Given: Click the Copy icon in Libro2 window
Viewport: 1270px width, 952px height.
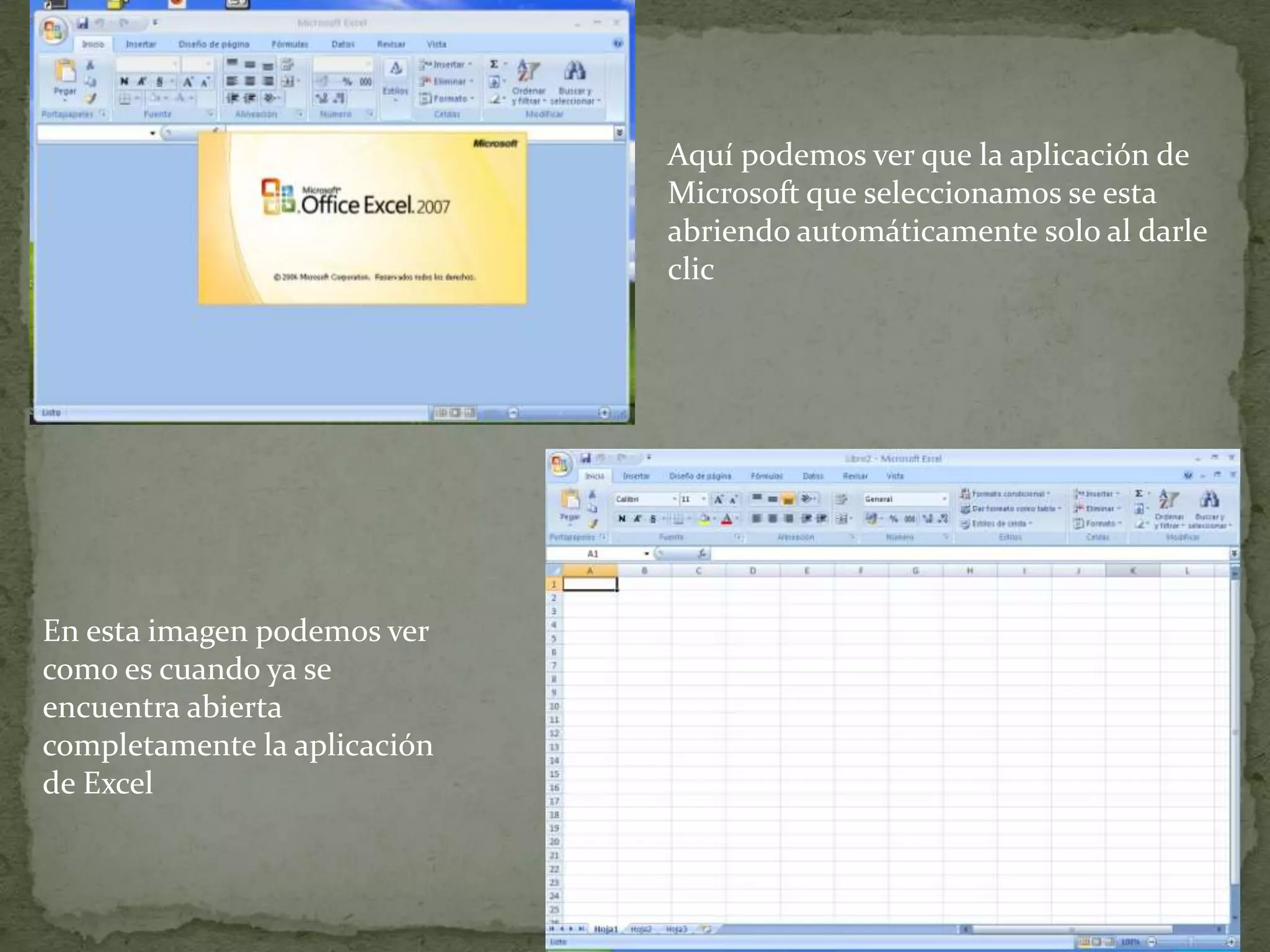Looking at the screenshot, I should point(592,508).
